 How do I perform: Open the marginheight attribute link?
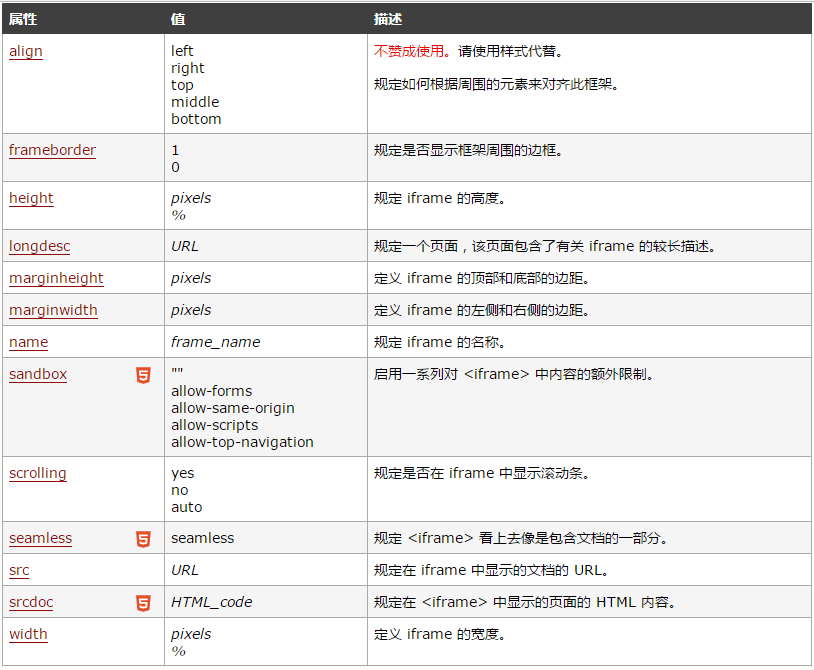click(56, 278)
